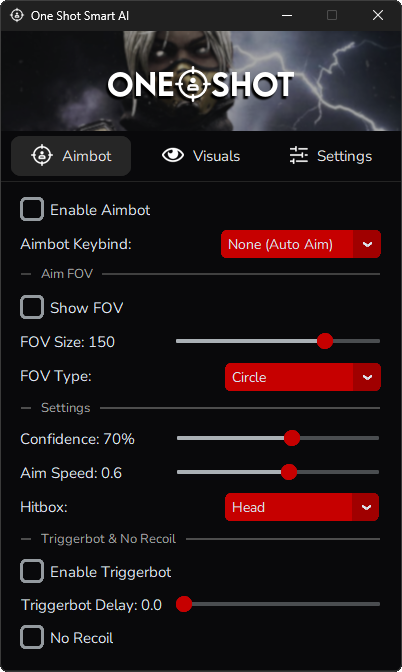Image resolution: width=402 pixels, height=672 pixels.
Task: Click the Confidence slider knob
Action: point(292,438)
